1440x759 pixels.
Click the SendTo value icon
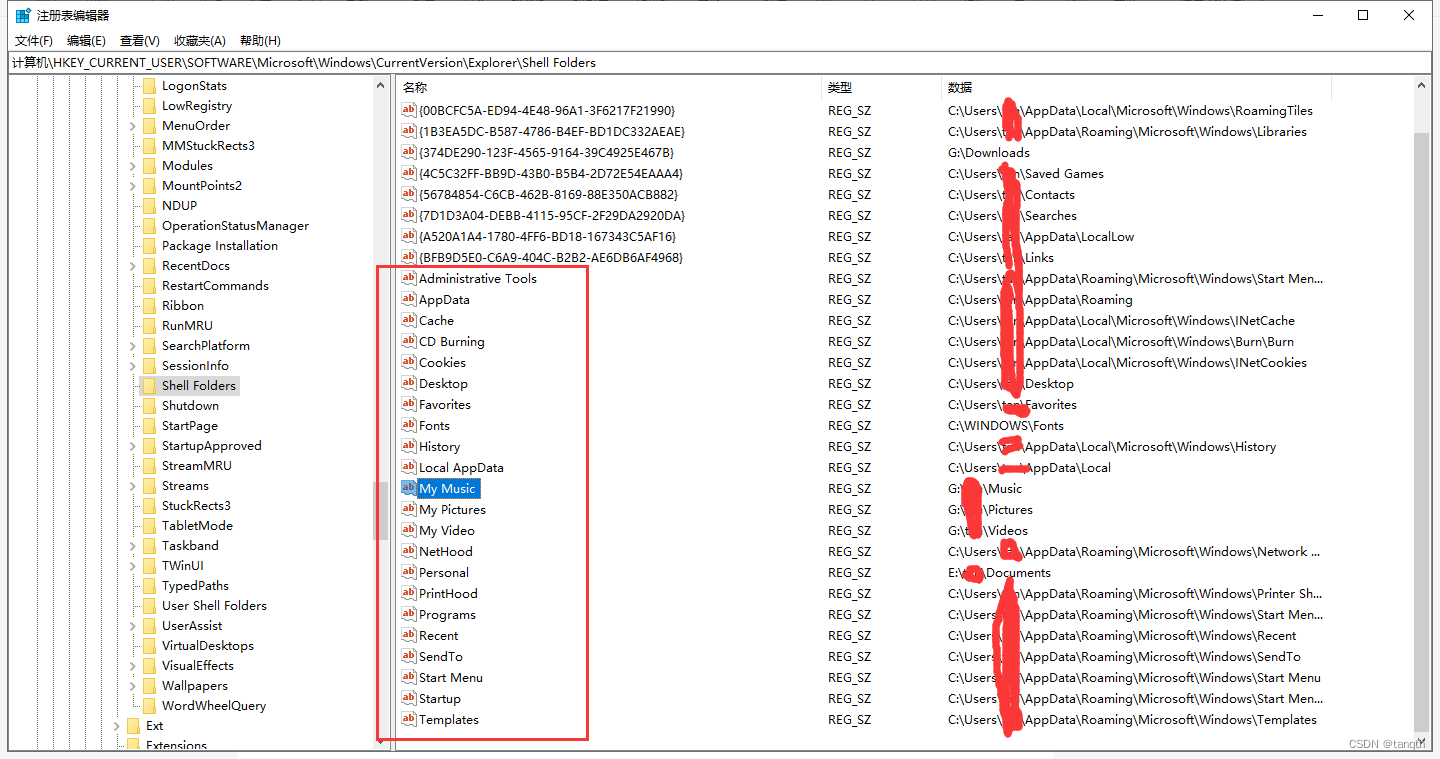408,656
